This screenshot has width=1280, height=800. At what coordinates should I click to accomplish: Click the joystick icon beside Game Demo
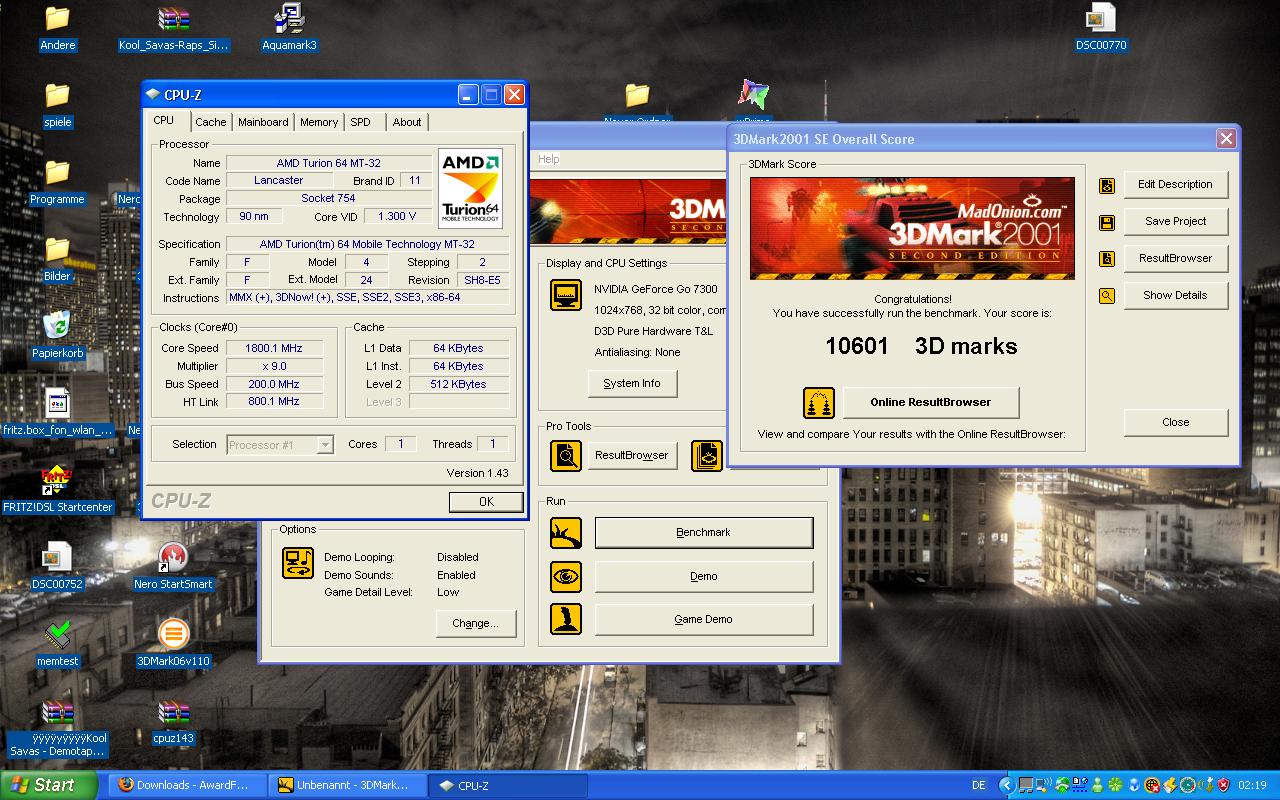[566, 619]
